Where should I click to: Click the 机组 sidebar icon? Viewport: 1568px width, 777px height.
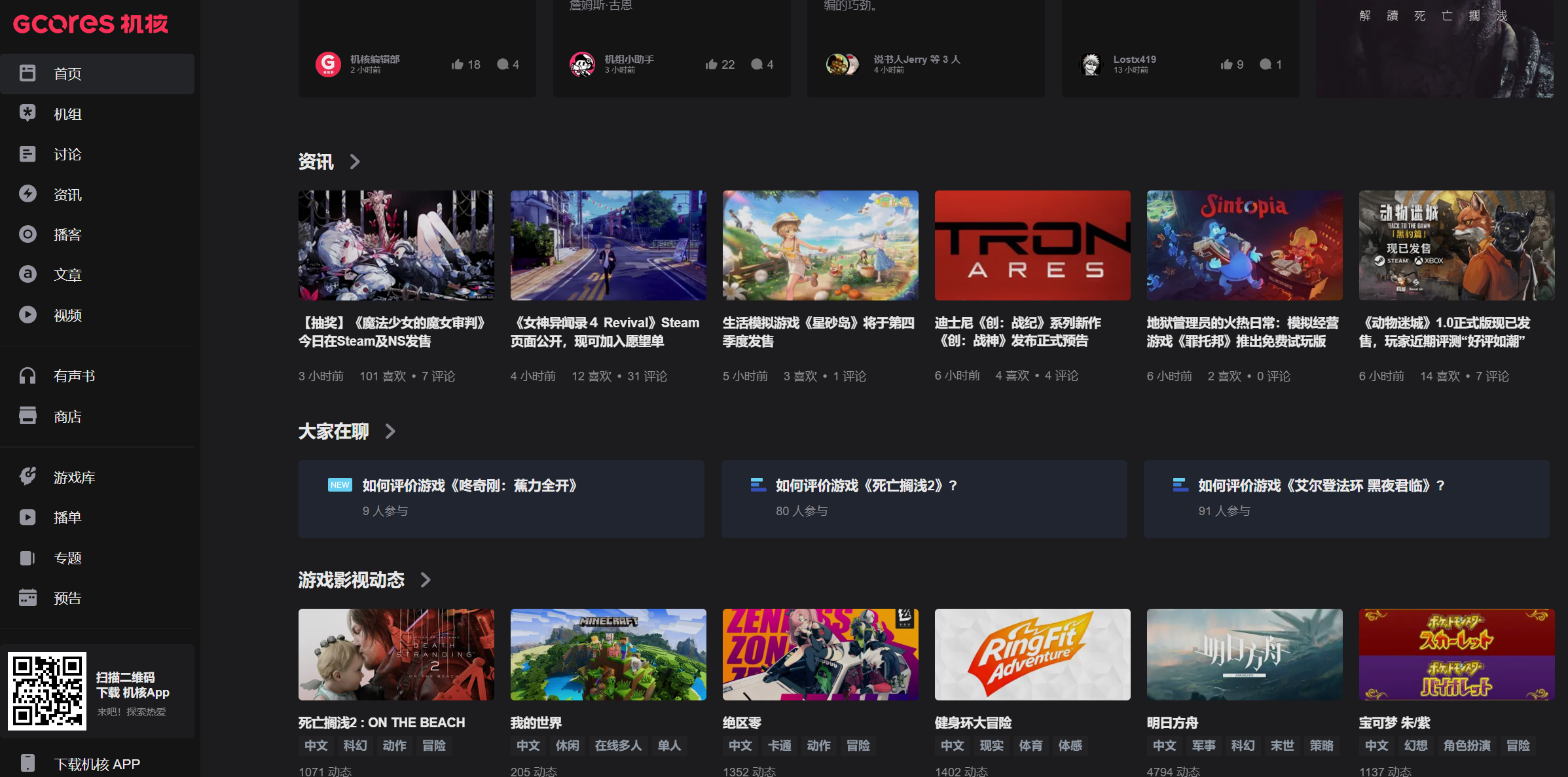pos(27,113)
